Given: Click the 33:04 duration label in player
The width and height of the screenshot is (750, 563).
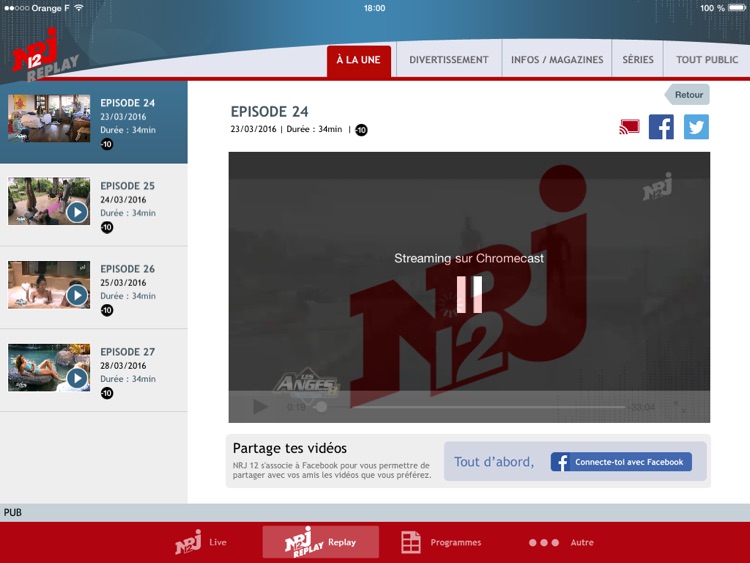Looking at the screenshot, I should [642, 407].
